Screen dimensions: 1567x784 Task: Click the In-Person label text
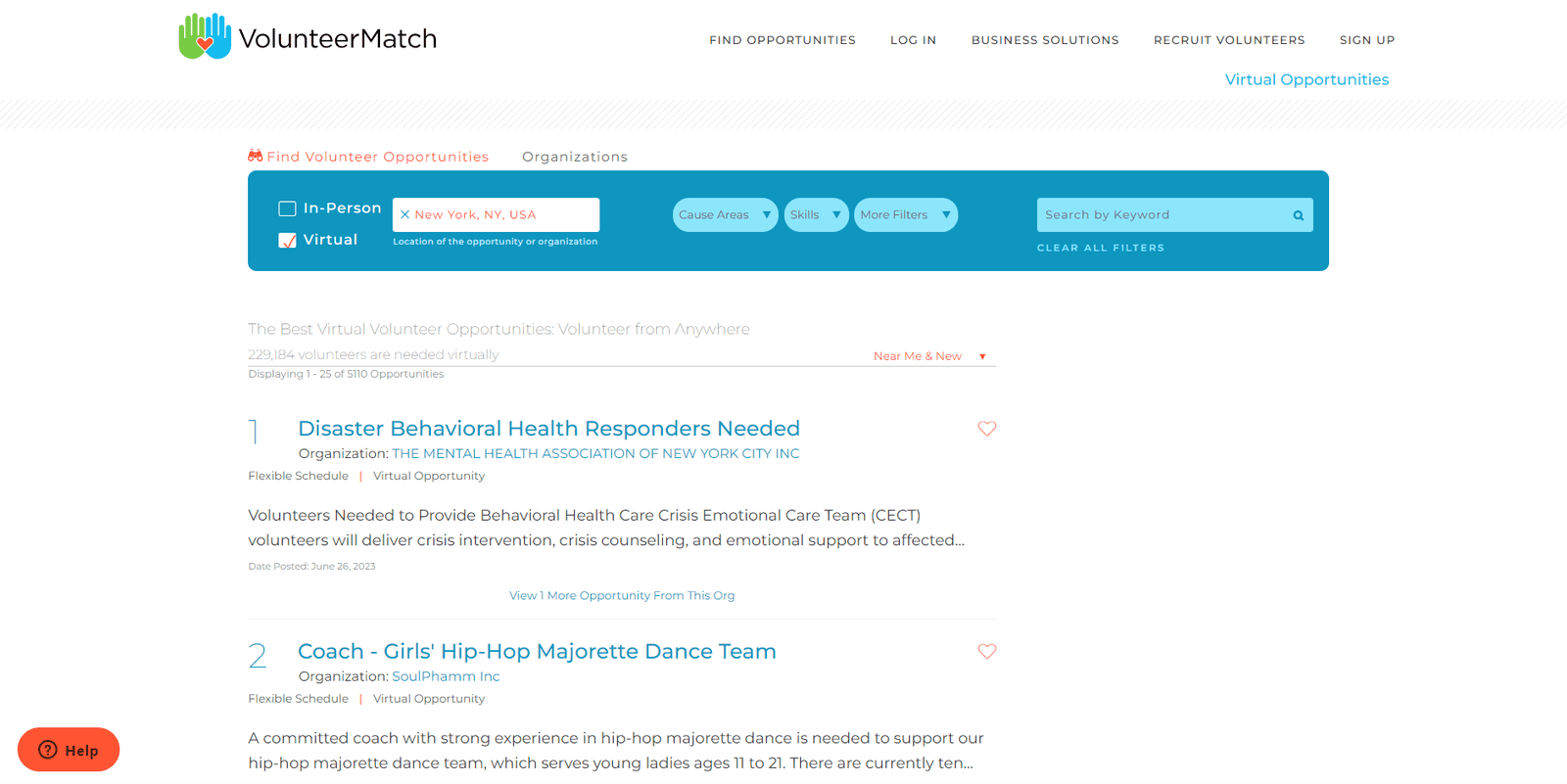tap(342, 208)
